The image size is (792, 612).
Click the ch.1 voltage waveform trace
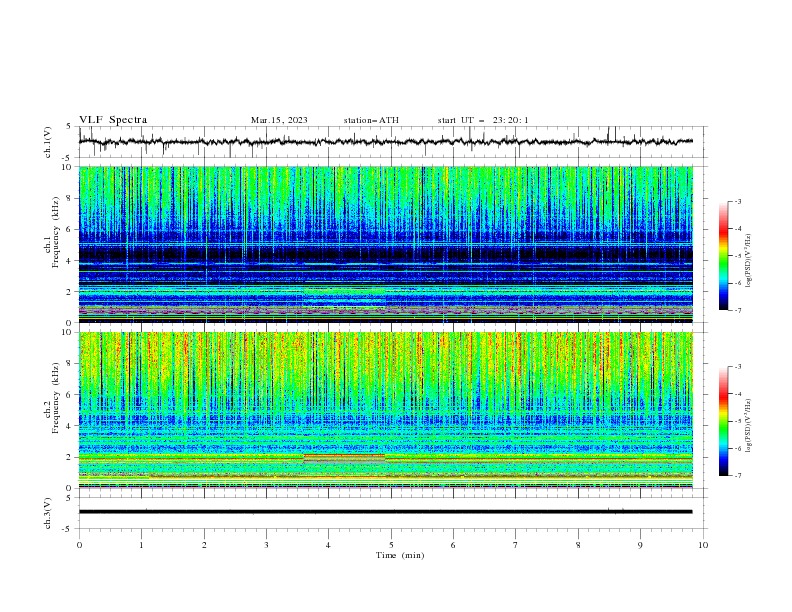point(385,142)
